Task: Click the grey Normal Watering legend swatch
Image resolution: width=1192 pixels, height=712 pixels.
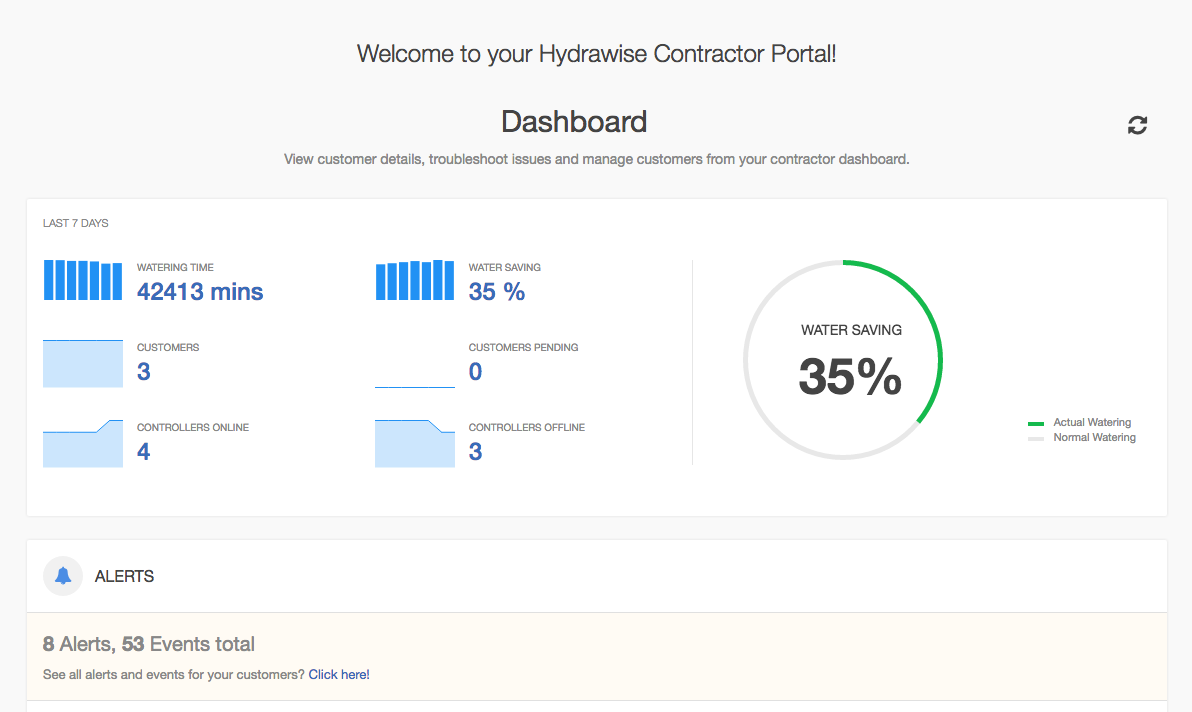Action: [x=1035, y=438]
